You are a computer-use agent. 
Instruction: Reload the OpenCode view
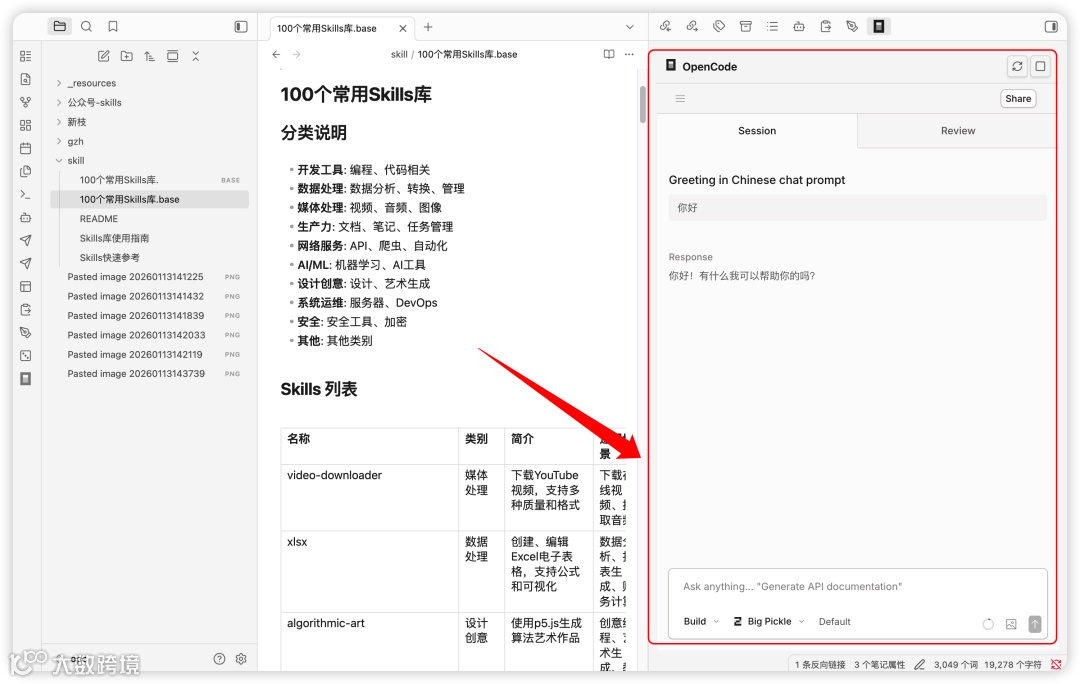1017,67
